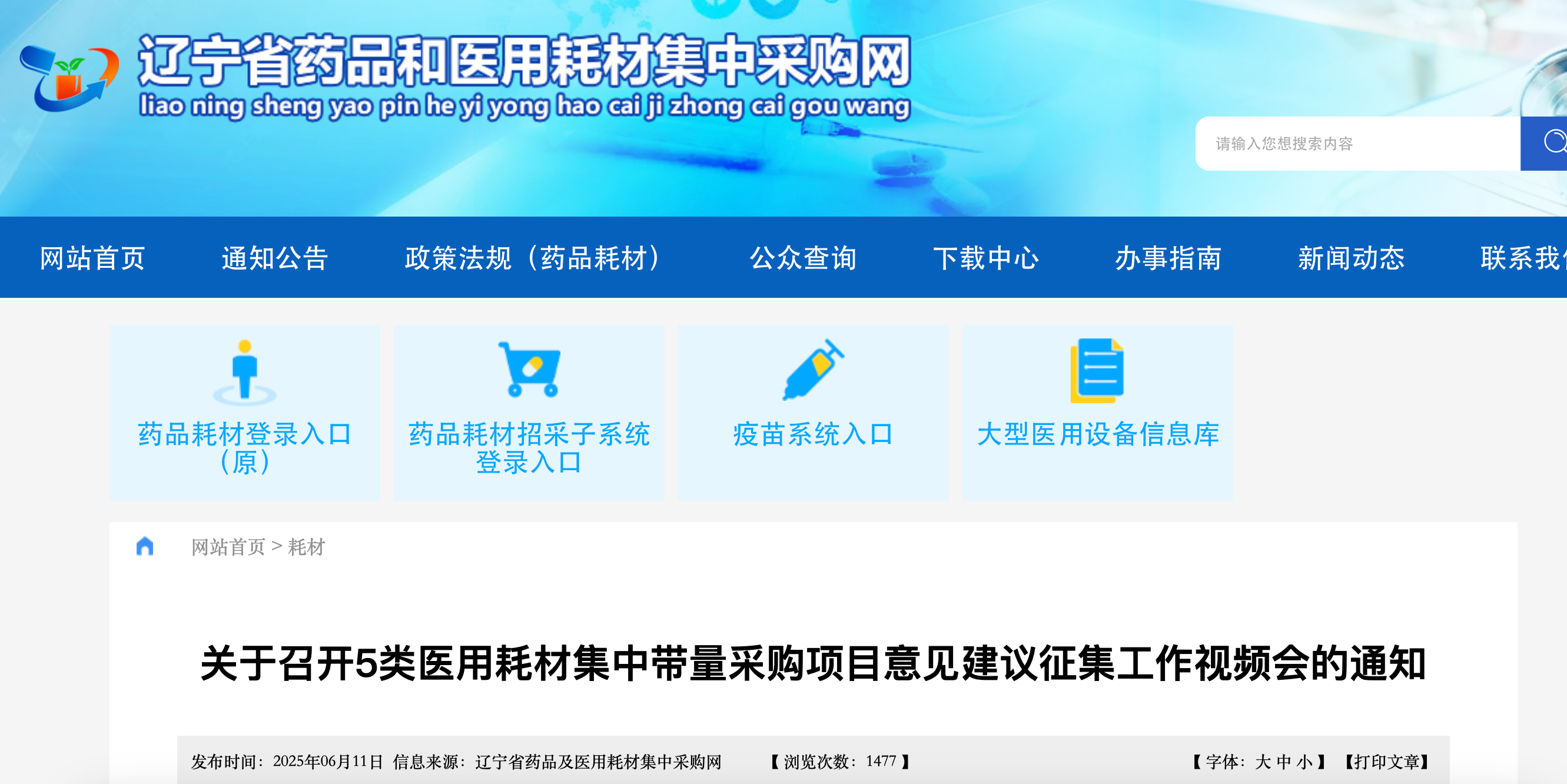Open 通知公告 menu item

(x=275, y=258)
